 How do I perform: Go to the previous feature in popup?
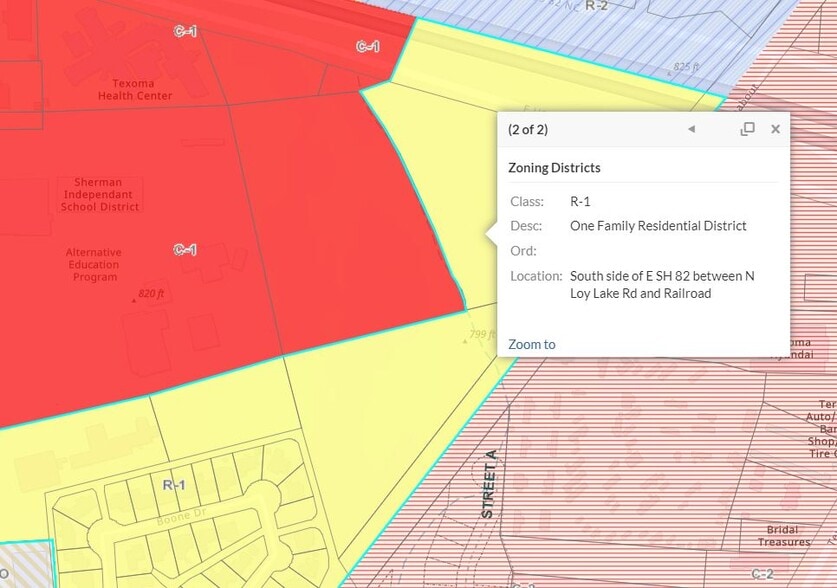pyautogui.click(x=691, y=129)
